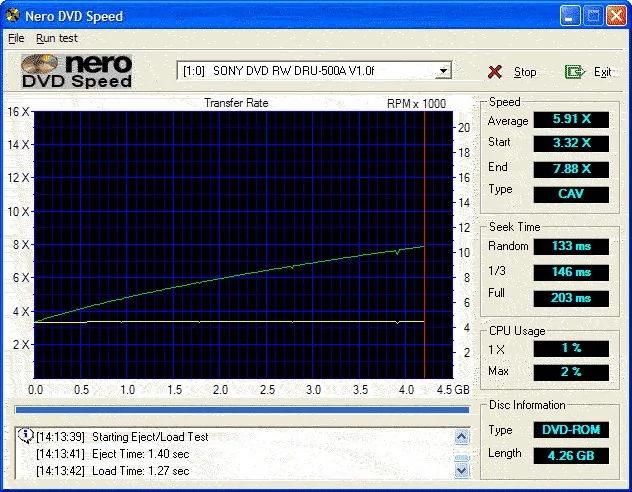This screenshot has height=492, width=632.
Task: Click the Load Time 1.27 sec log line
Action: click(112, 471)
